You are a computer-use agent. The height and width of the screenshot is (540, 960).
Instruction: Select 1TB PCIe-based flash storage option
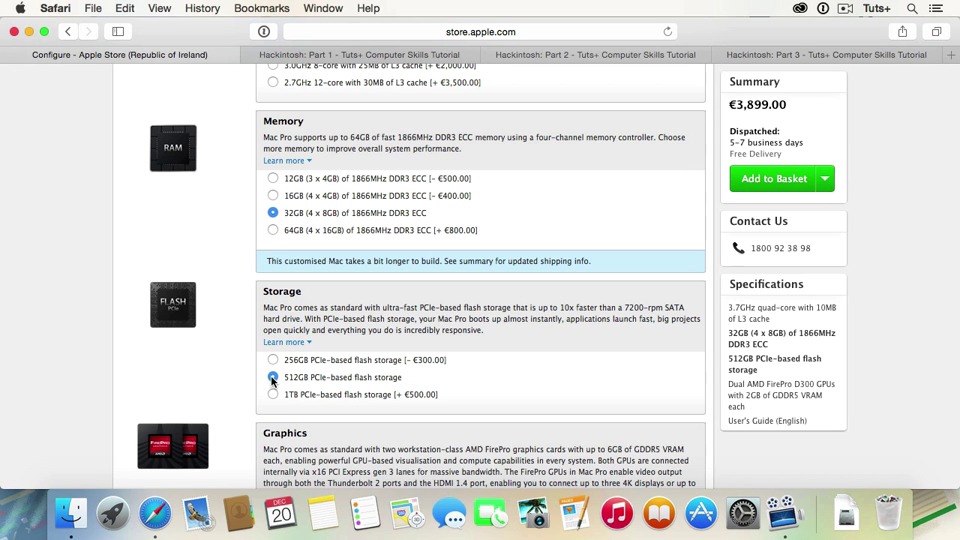[273, 394]
